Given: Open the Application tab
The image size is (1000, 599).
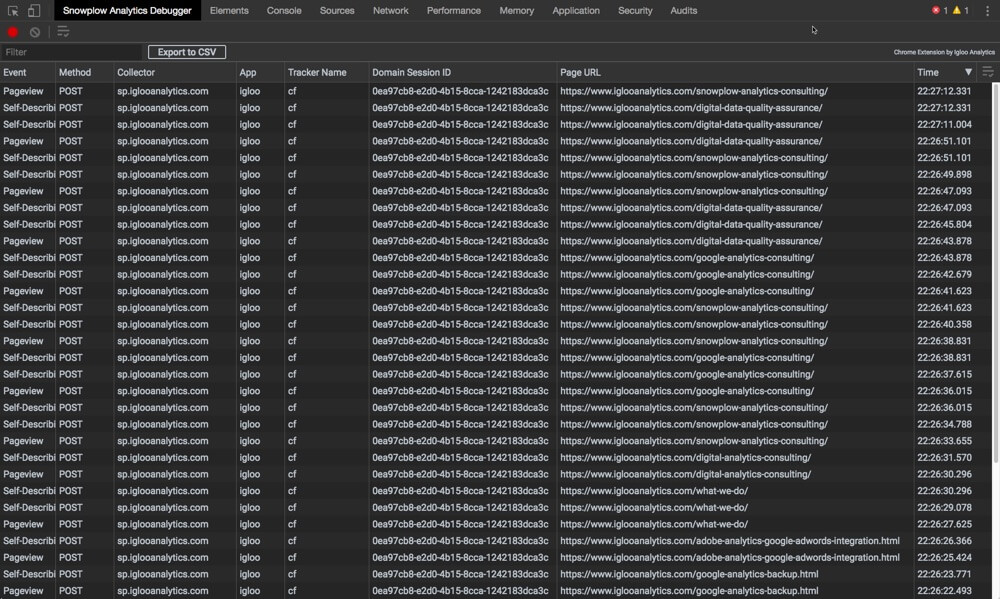Looking at the screenshot, I should (576, 10).
